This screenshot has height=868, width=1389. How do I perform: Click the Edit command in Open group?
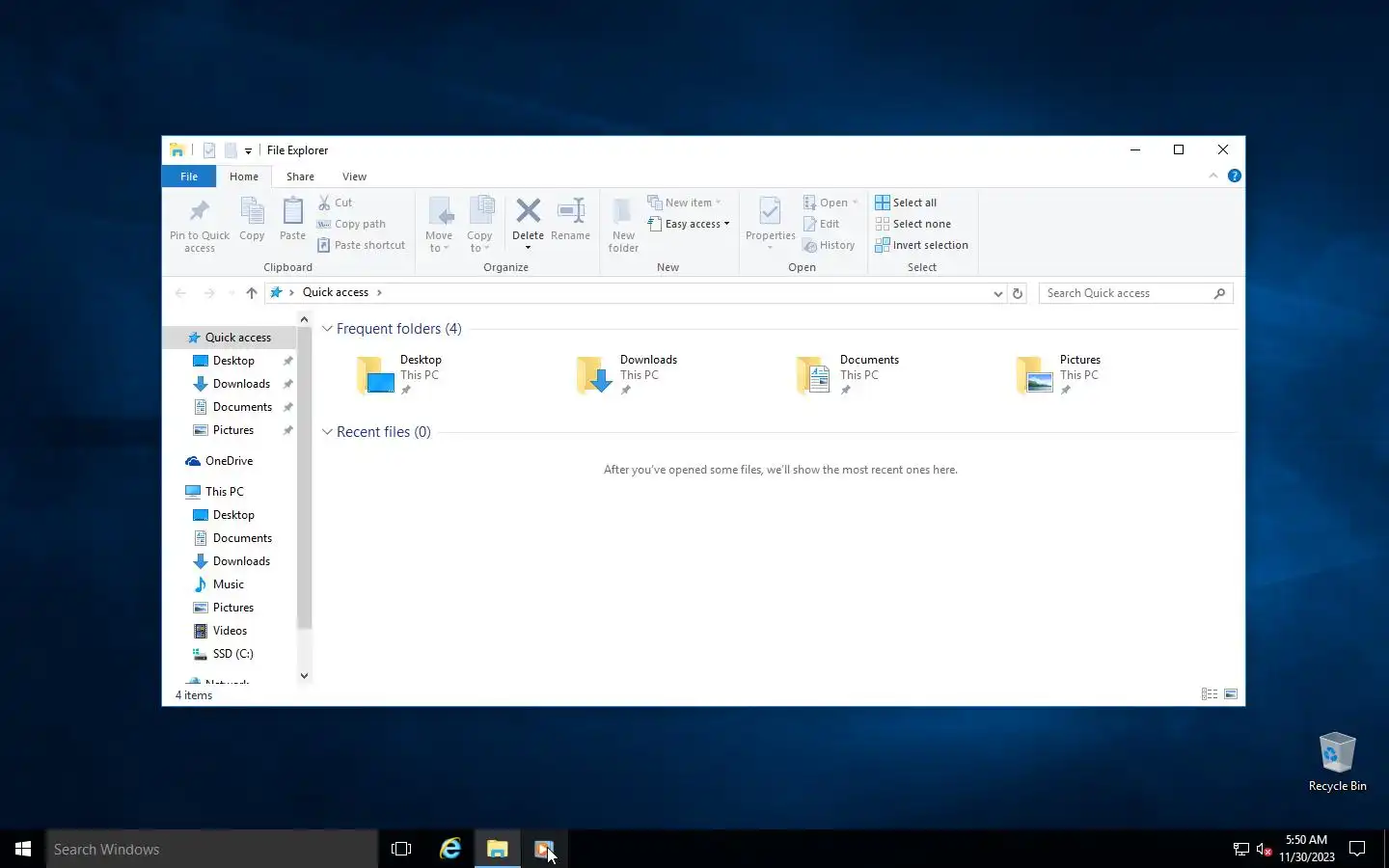(x=821, y=224)
